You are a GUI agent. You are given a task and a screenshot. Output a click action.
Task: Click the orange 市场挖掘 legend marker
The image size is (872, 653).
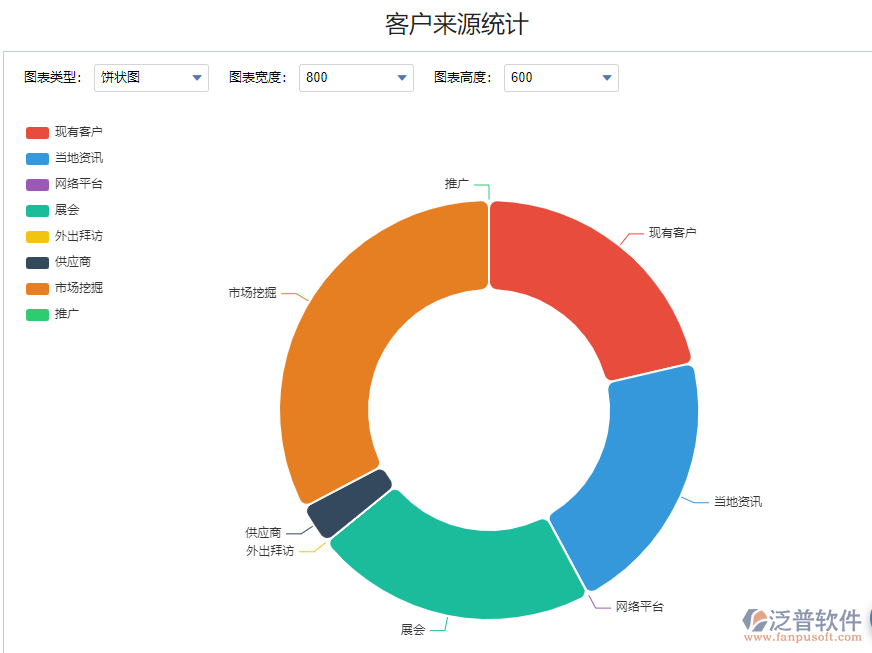[37, 288]
